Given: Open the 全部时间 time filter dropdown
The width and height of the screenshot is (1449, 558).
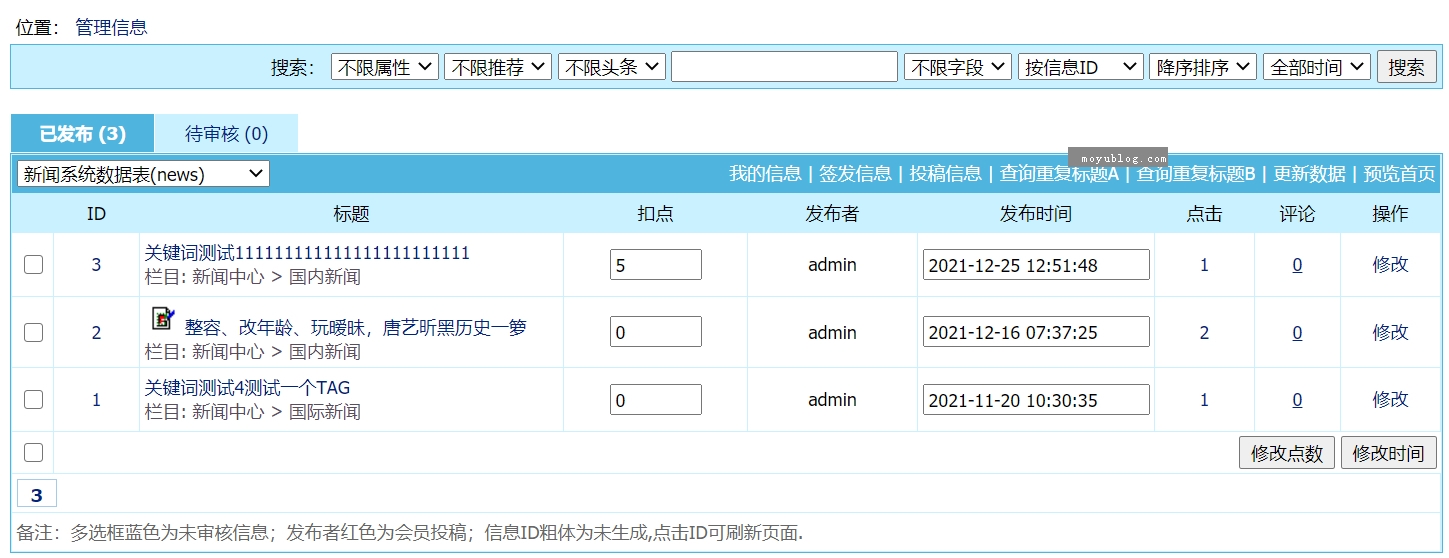Looking at the screenshot, I should (1316, 67).
